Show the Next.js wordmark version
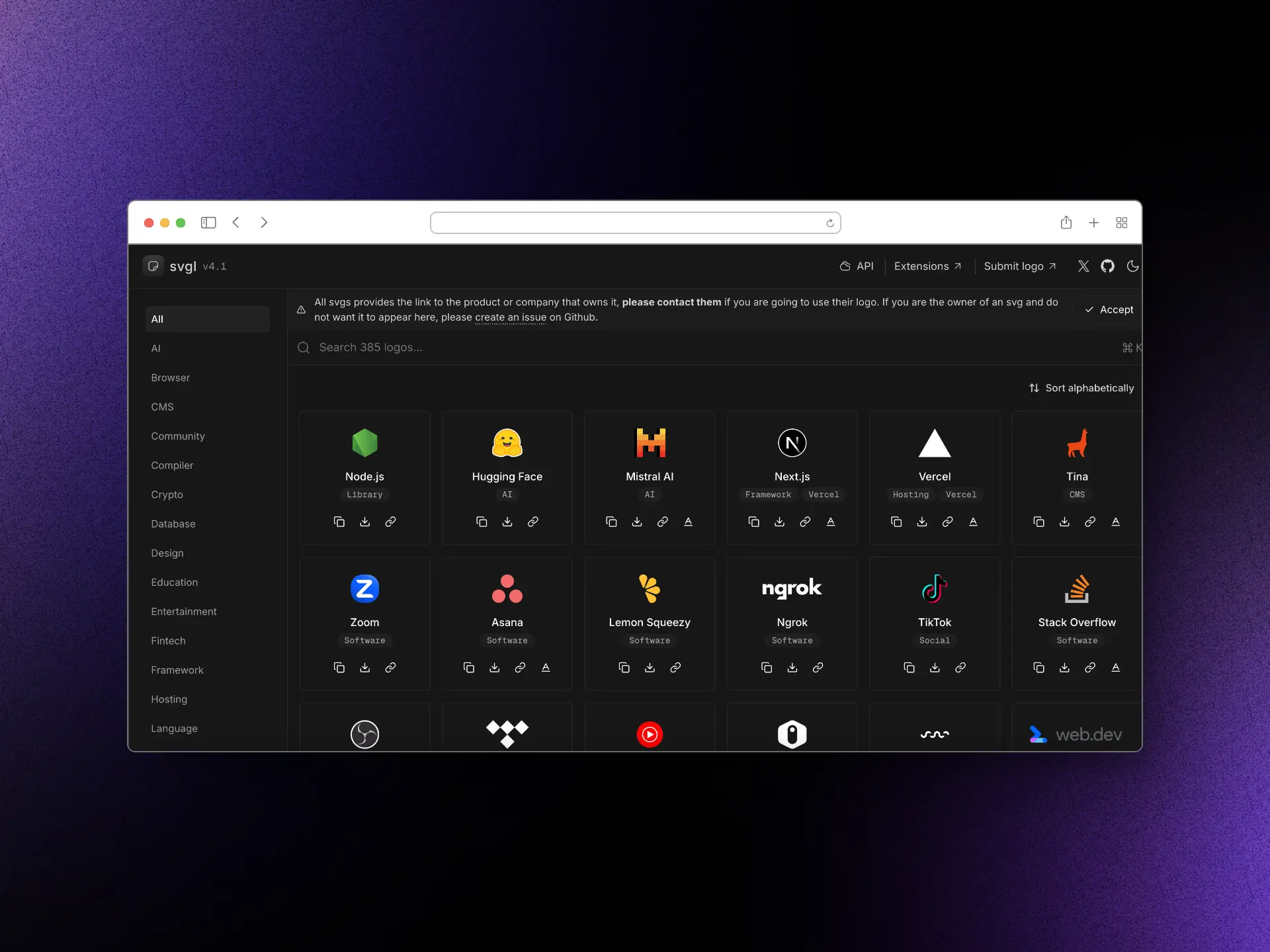Viewport: 1270px width, 952px height. coord(831,522)
